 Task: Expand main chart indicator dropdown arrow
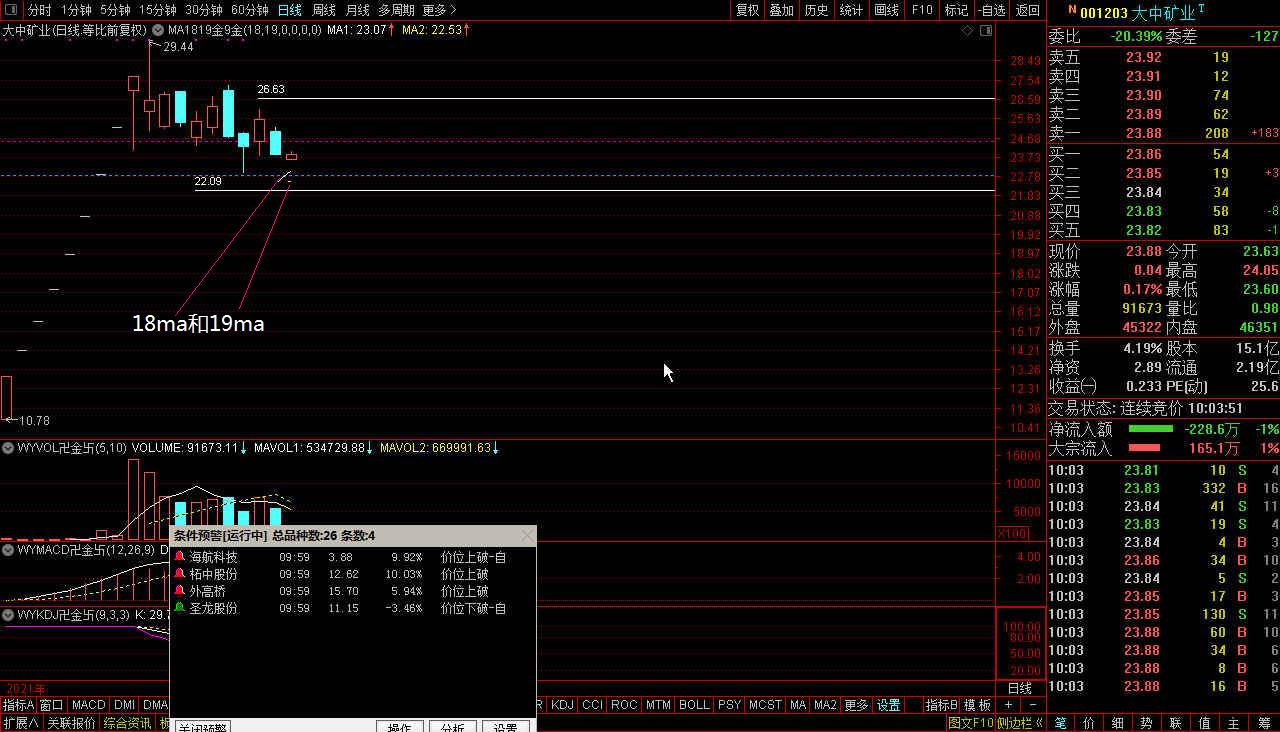[159, 30]
